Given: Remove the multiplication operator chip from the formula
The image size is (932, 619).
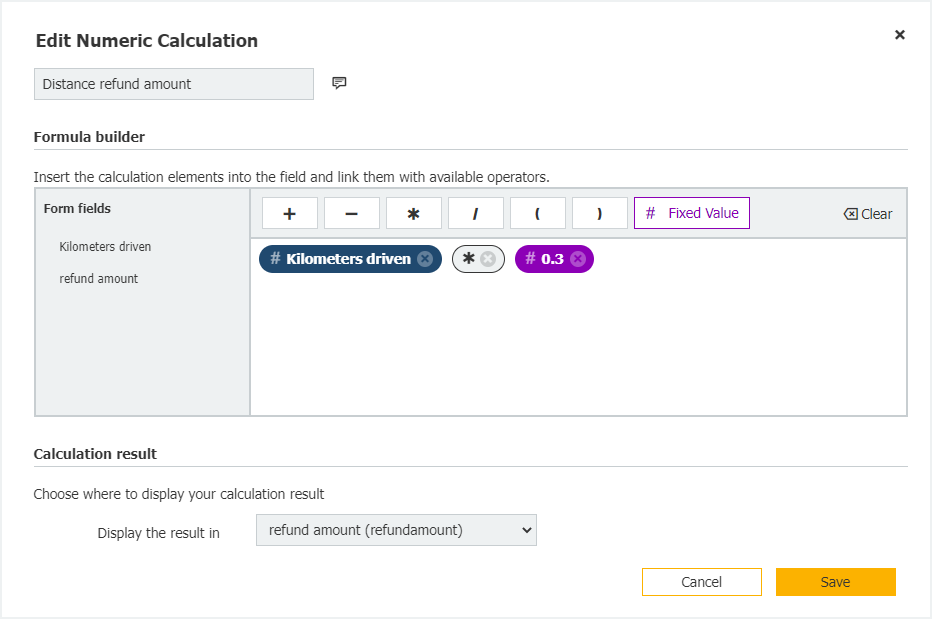Looking at the screenshot, I should coord(488,258).
